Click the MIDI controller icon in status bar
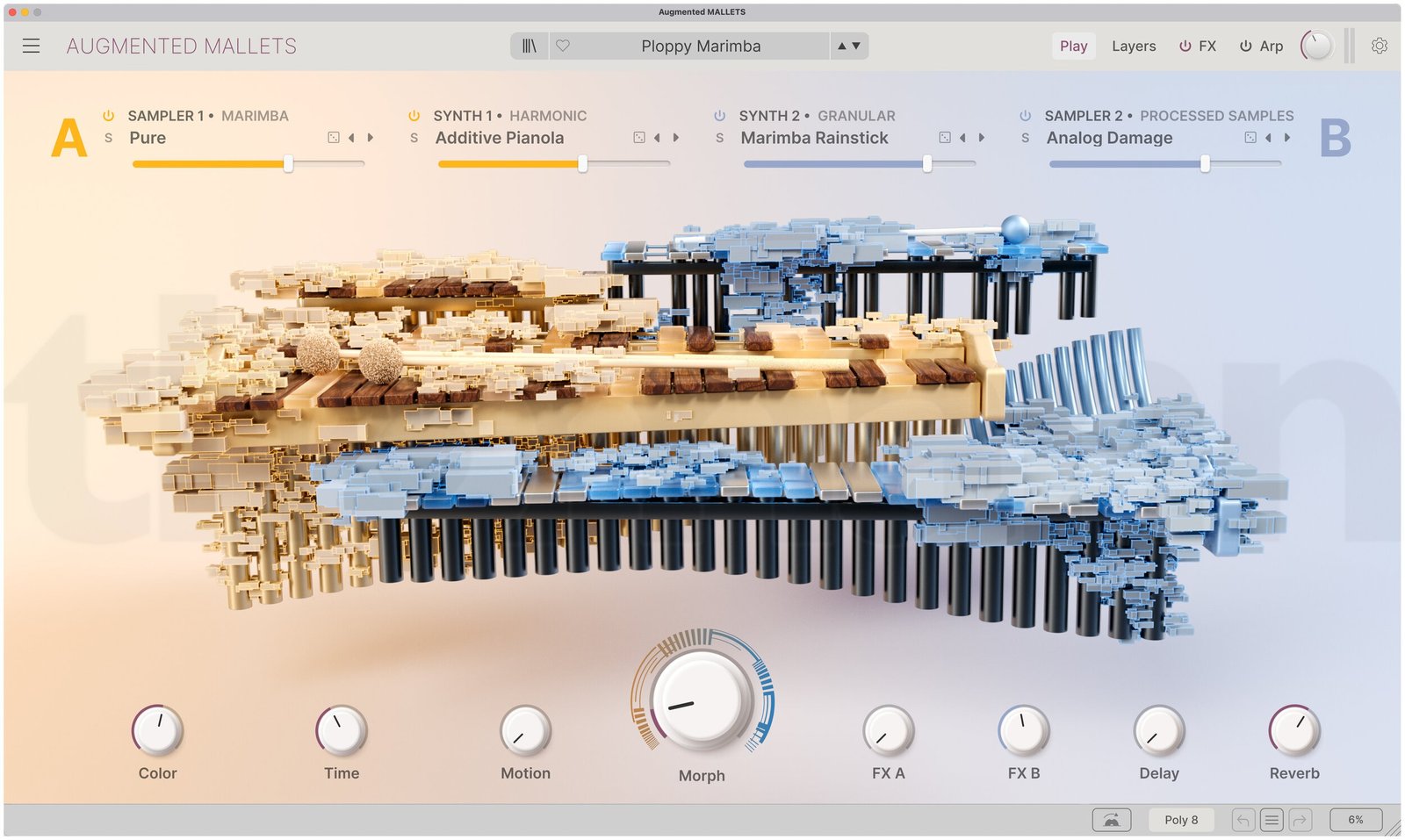The width and height of the screenshot is (1405, 840). 1111,820
